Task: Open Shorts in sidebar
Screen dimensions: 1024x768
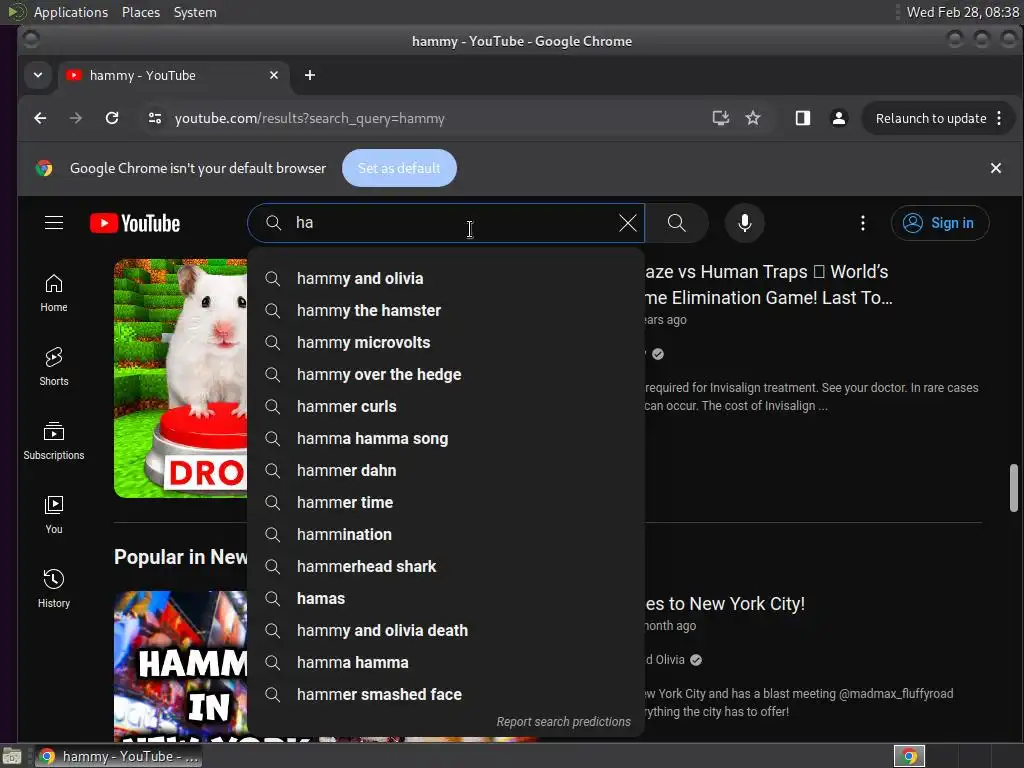Action: (54, 366)
